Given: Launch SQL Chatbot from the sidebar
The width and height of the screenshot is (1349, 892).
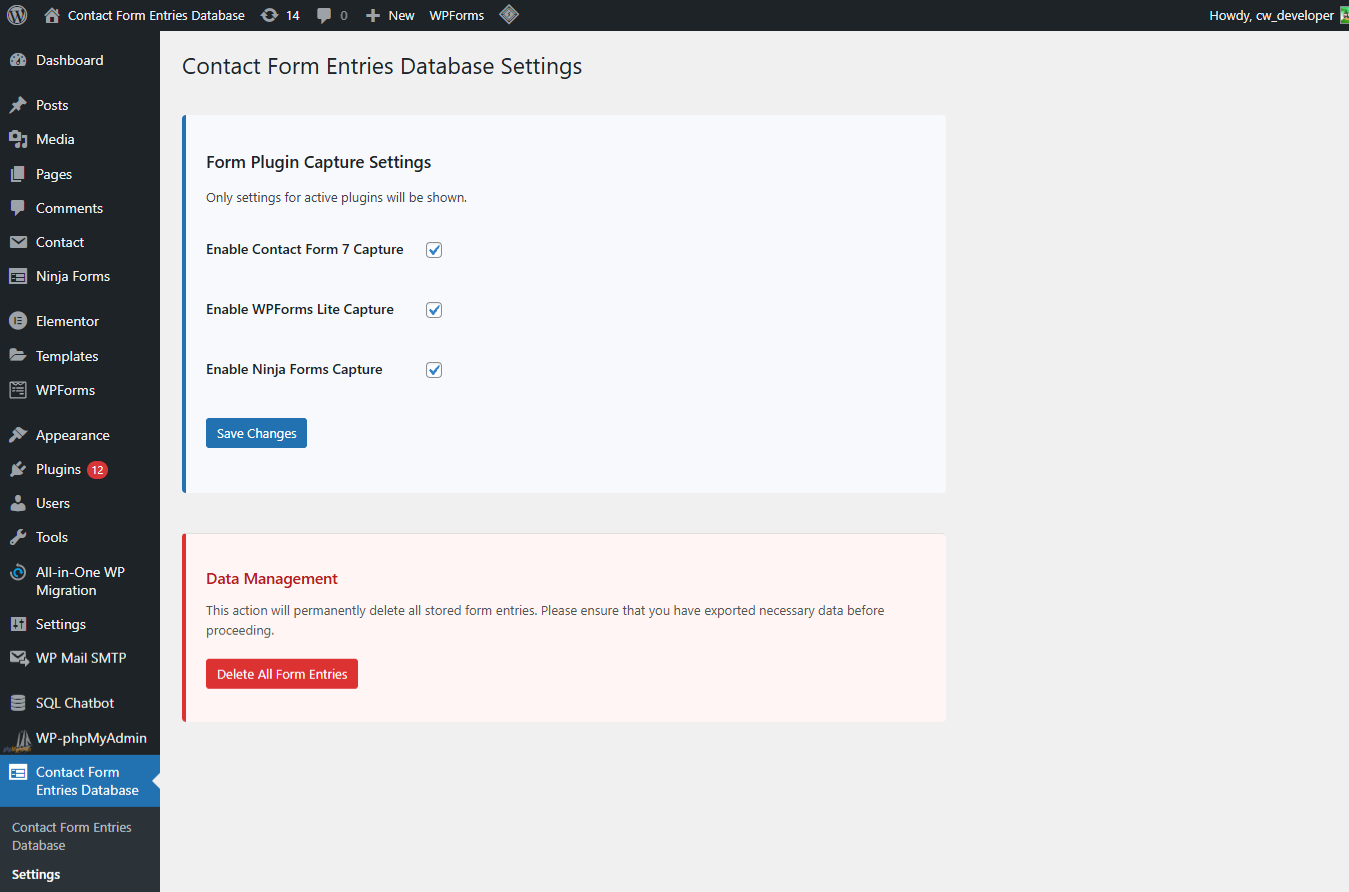Looking at the screenshot, I should click(x=18, y=702).
